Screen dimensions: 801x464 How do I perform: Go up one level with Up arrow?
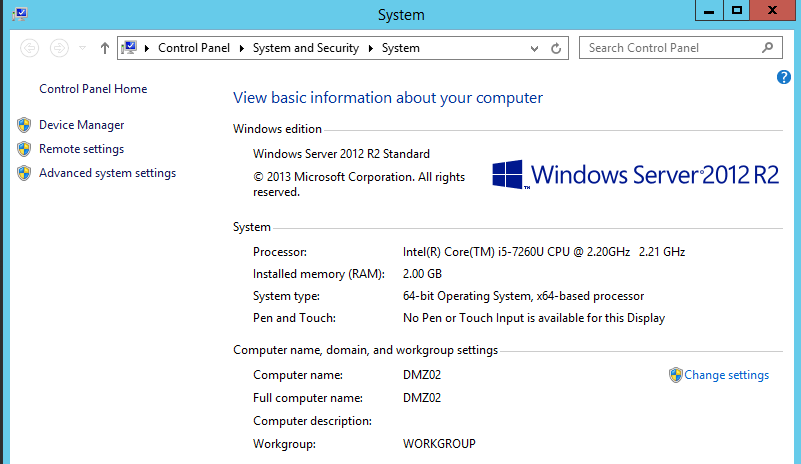(105, 48)
